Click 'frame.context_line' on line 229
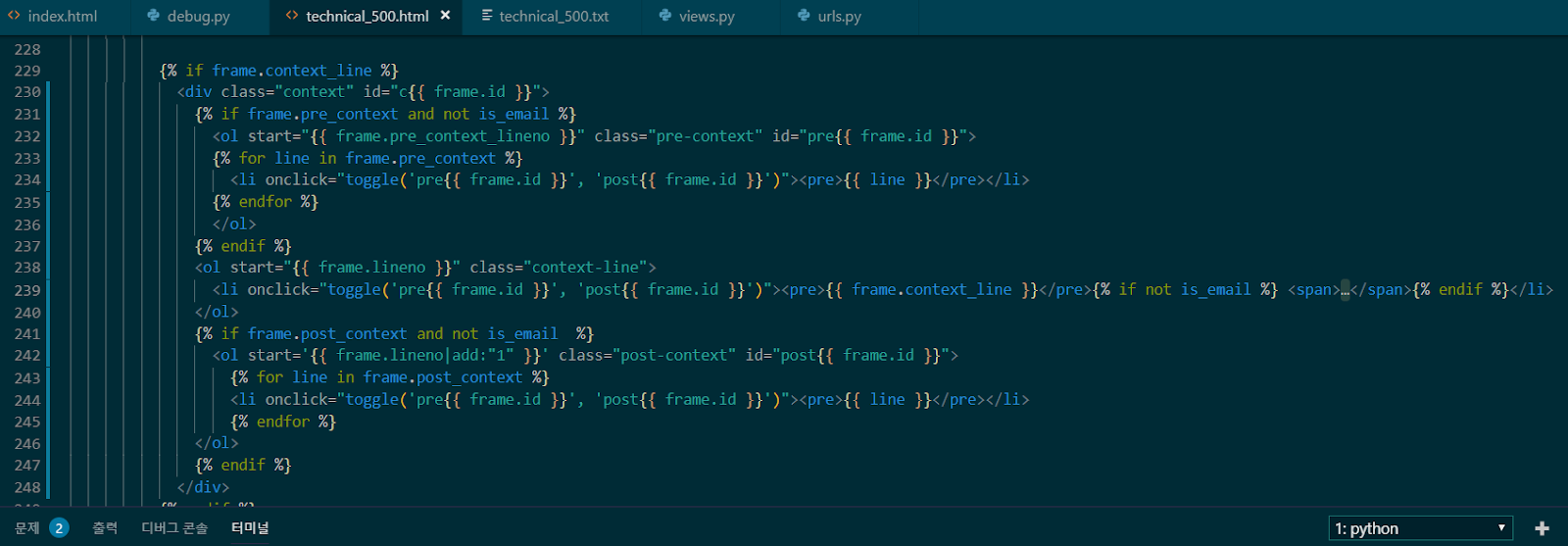1568x546 pixels. coord(292,71)
